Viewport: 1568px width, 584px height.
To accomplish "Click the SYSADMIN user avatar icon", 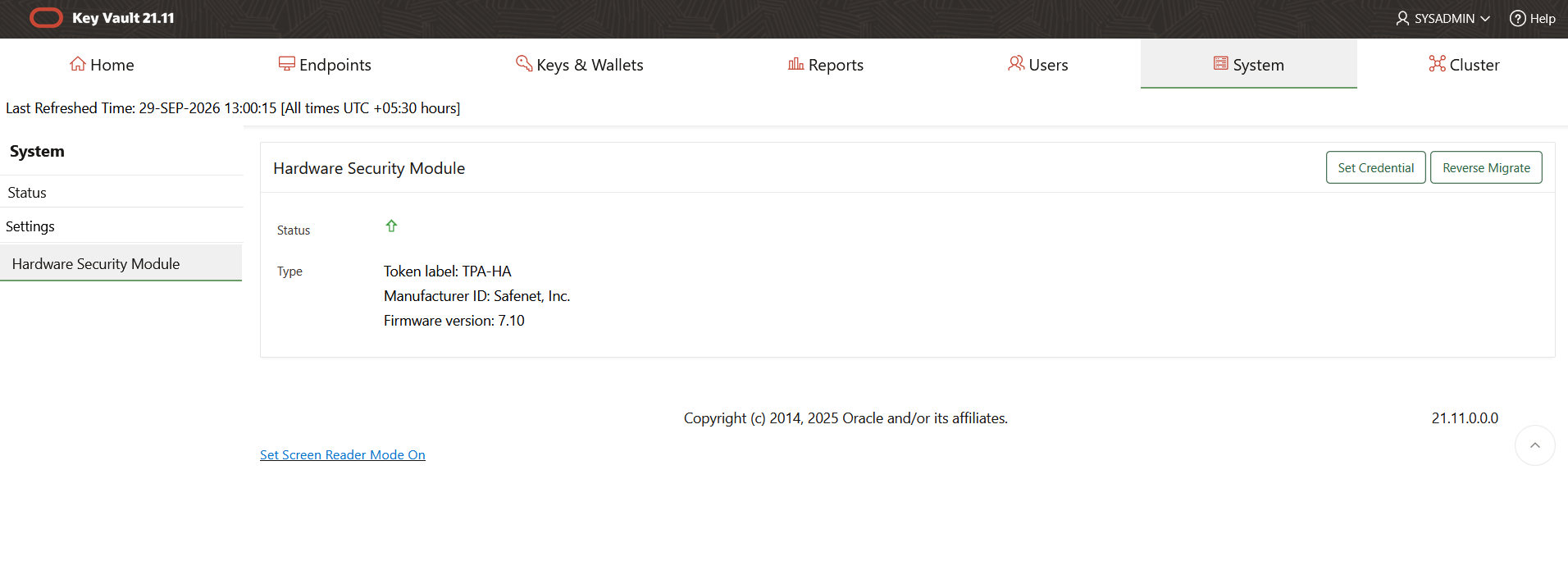I will click(x=1402, y=18).
